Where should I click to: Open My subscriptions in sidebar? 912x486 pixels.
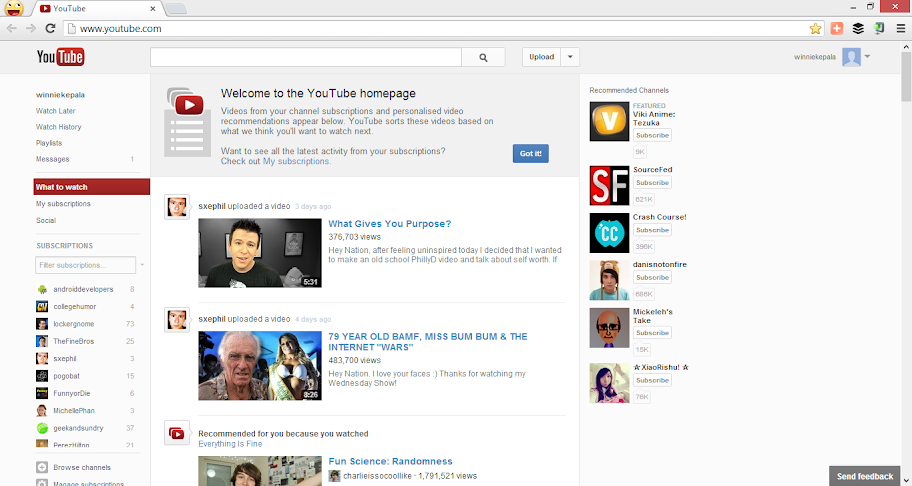point(63,204)
